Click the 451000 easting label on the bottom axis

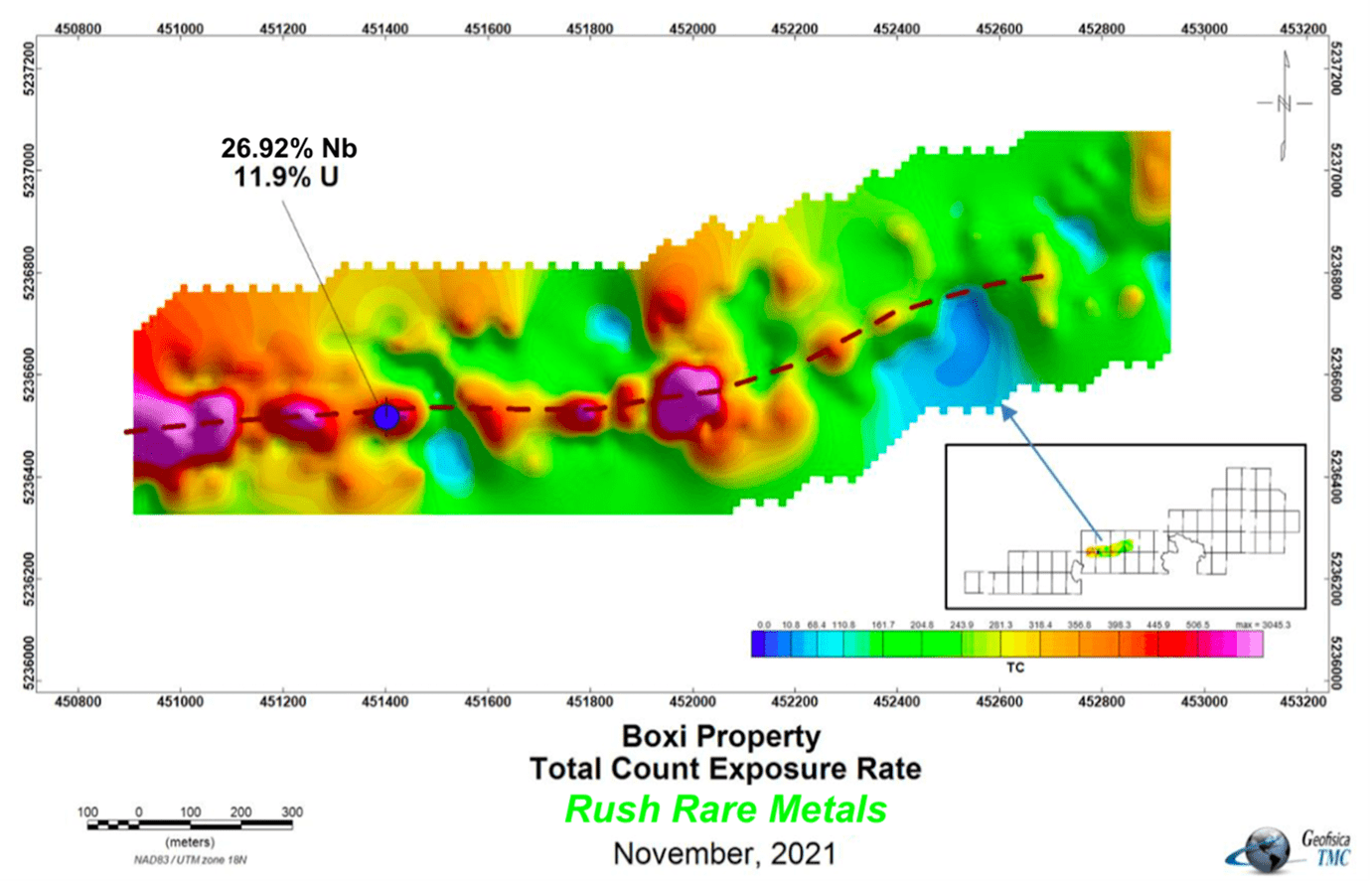[180, 701]
